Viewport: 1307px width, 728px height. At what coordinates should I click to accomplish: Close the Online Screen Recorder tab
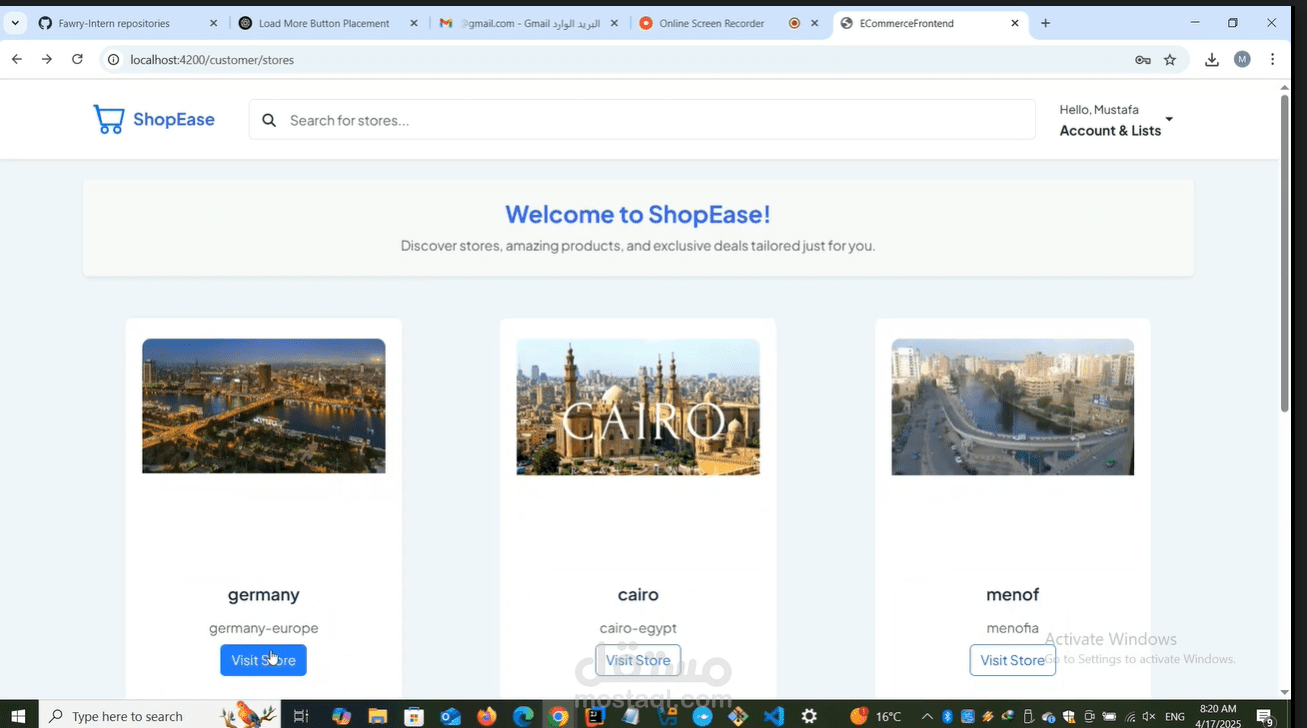(x=815, y=23)
